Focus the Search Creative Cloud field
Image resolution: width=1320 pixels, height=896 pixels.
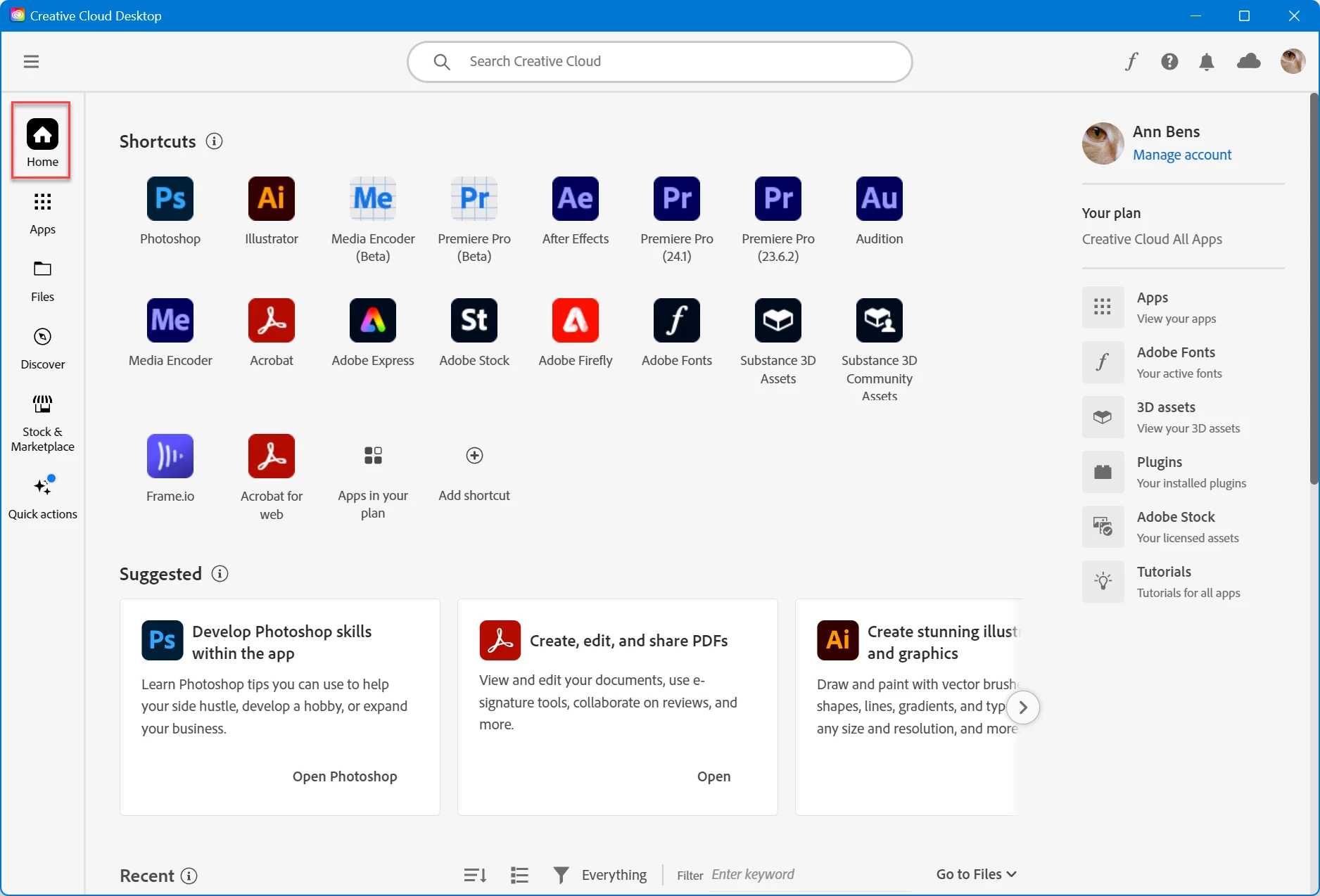pyautogui.click(x=660, y=62)
